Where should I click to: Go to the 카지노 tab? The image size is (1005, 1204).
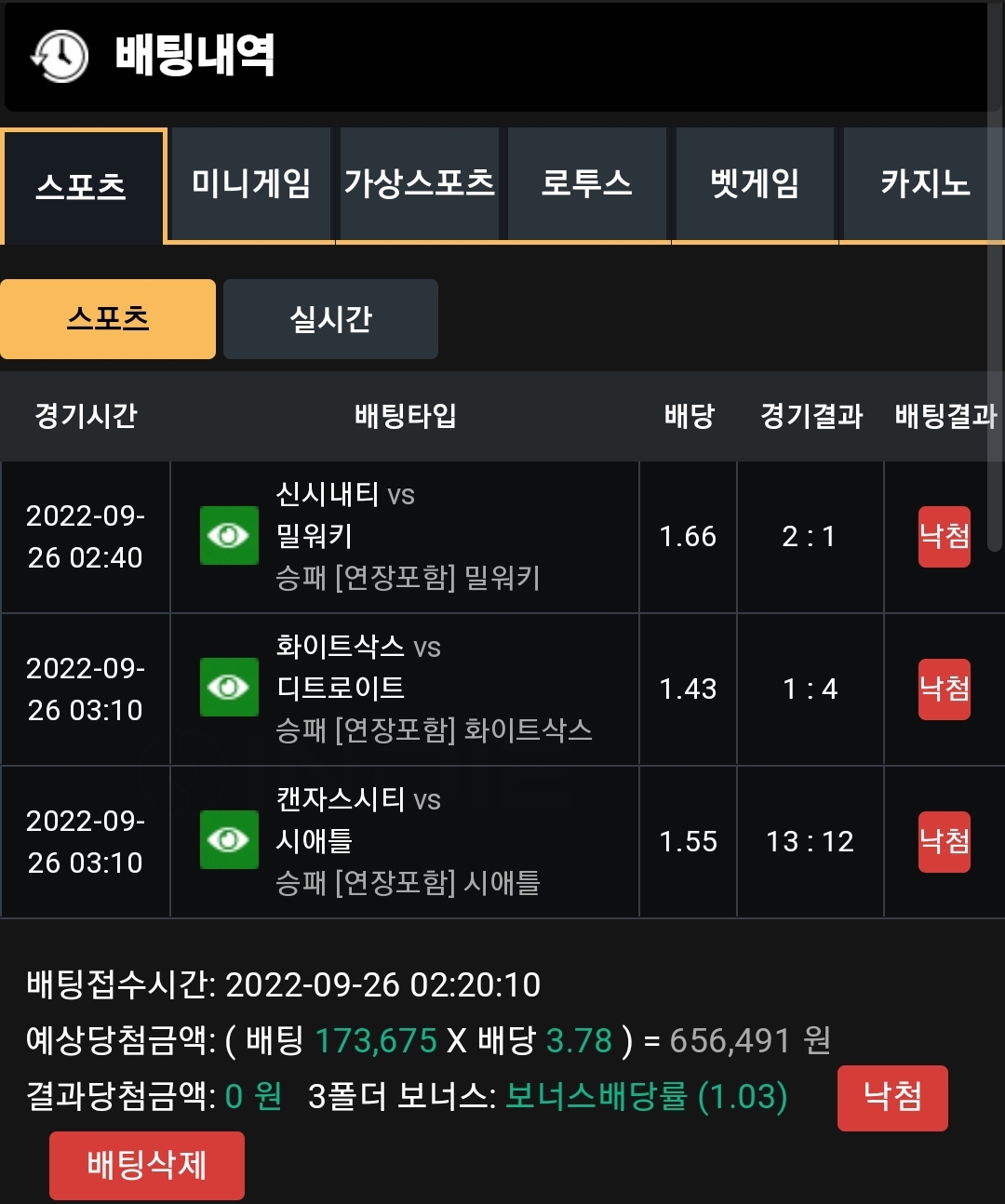pyautogui.click(x=923, y=184)
